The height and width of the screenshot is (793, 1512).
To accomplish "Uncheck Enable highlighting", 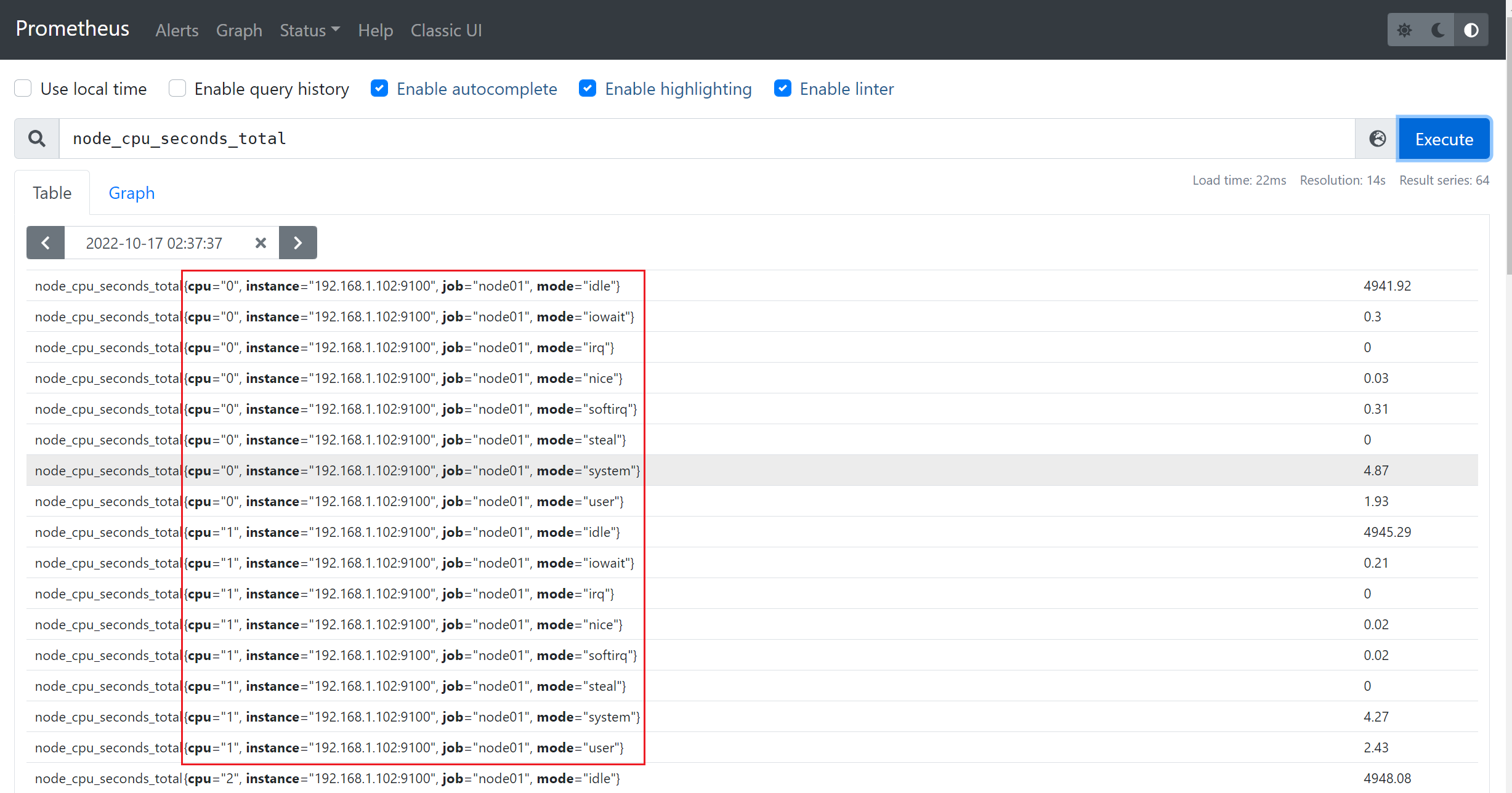I will click(588, 88).
